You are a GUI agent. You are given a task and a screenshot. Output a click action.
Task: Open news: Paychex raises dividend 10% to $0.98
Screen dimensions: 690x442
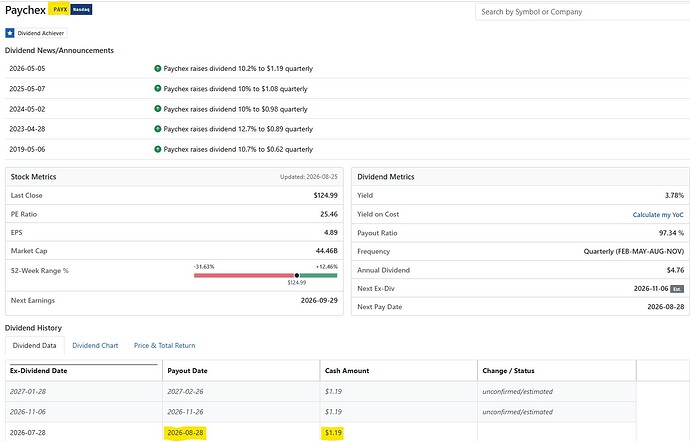point(235,109)
